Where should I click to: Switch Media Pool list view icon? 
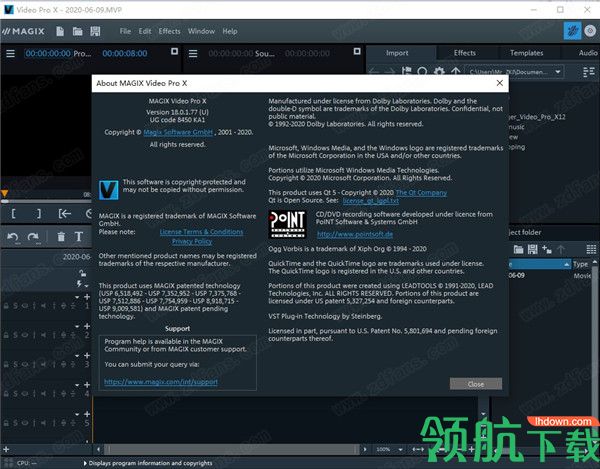[x=589, y=72]
